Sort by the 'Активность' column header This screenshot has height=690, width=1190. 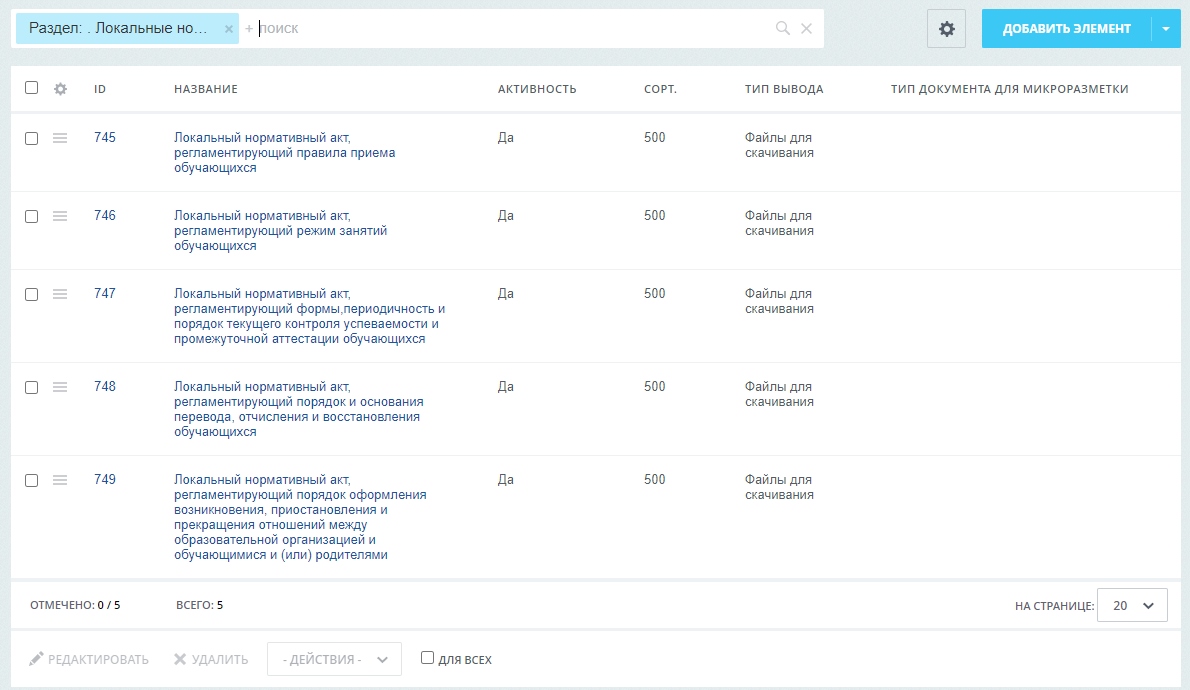537,89
